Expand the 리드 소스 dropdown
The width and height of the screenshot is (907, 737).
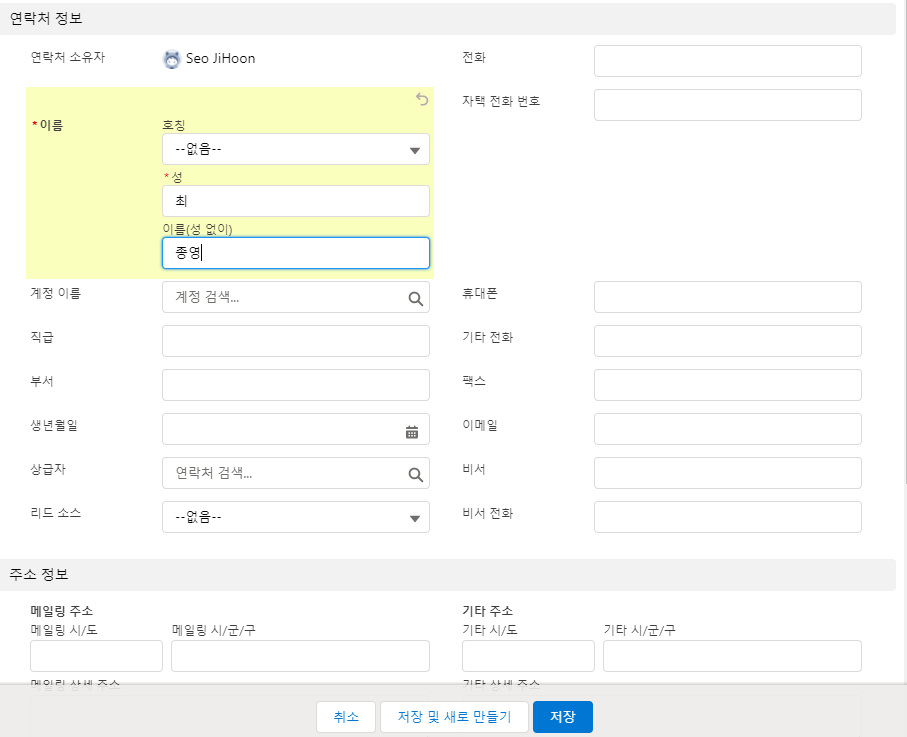[295, 517]
